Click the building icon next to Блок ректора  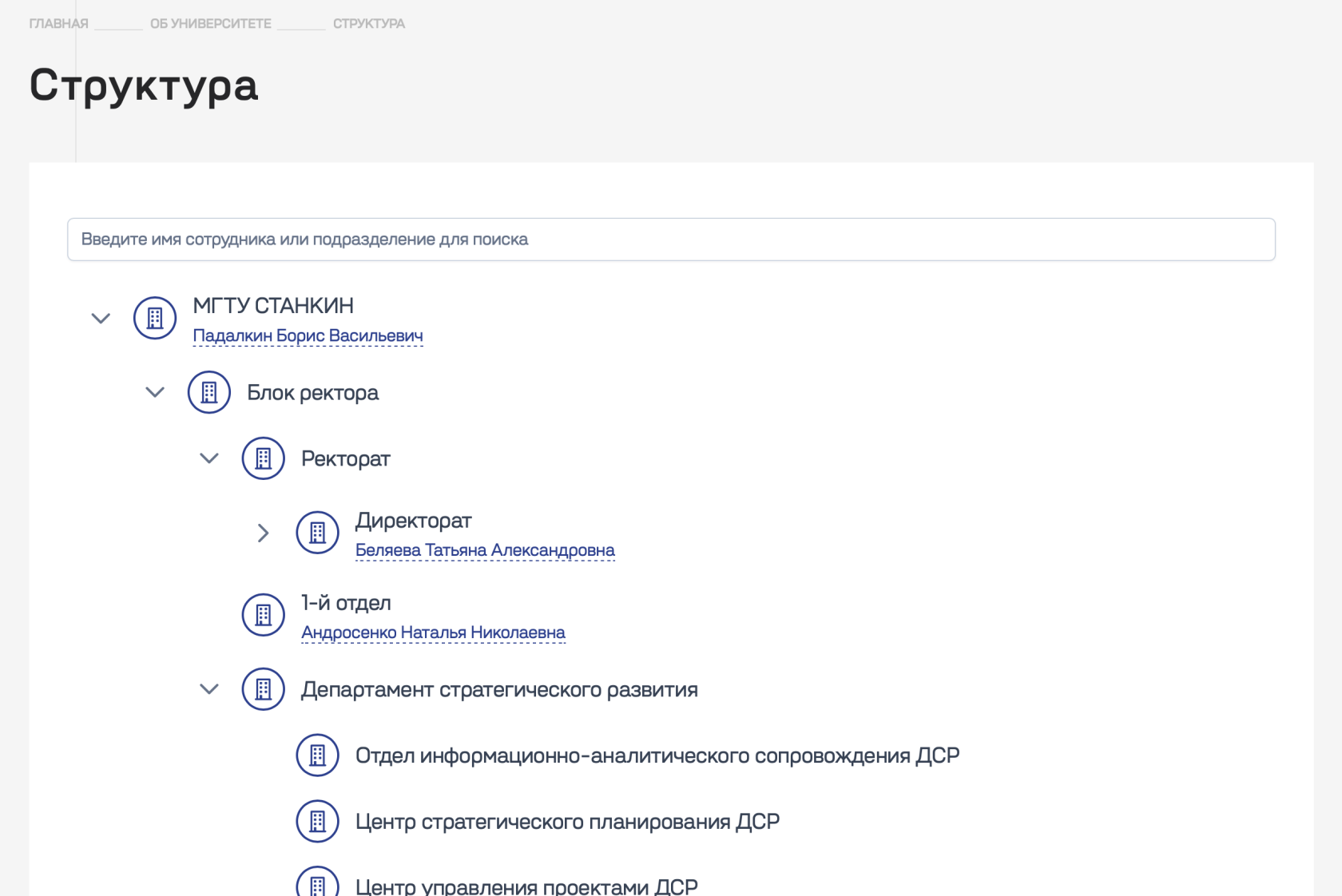pyautogui.click(x=209, y=392)
